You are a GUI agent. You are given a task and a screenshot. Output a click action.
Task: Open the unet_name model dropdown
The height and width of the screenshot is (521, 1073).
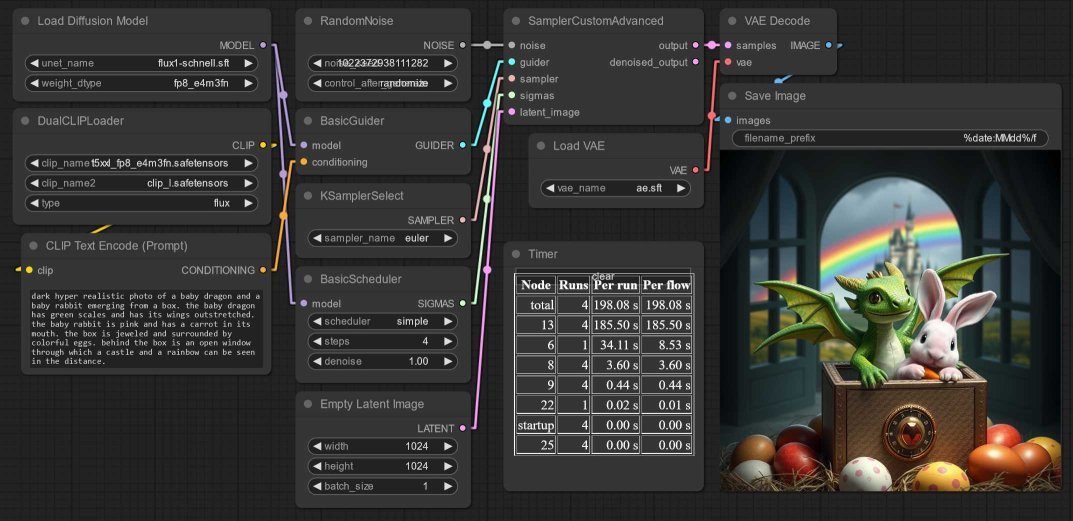[x=141, y=63]
